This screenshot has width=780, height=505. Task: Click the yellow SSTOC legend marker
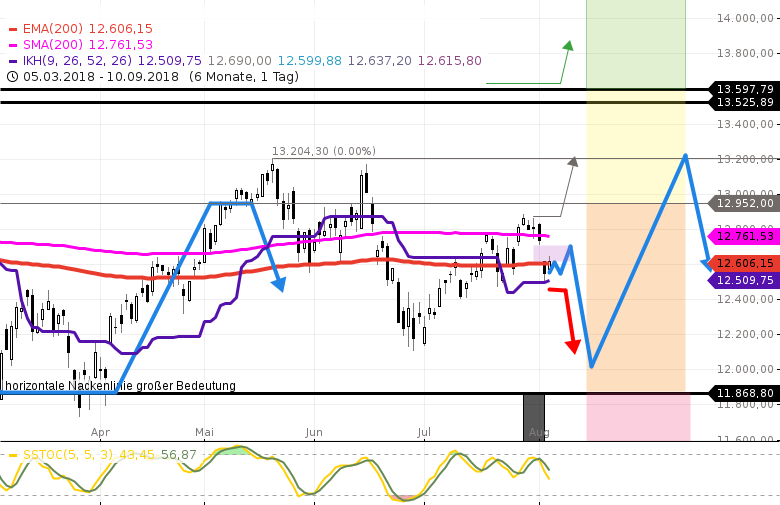pos(13,455)
